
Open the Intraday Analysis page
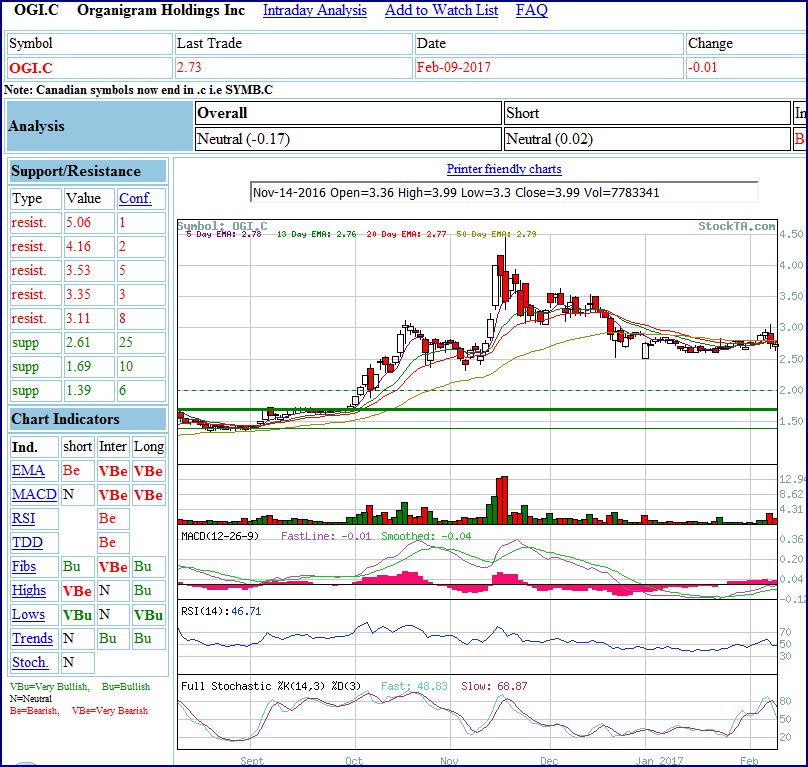pyautogui.click(x=317, y=11)
